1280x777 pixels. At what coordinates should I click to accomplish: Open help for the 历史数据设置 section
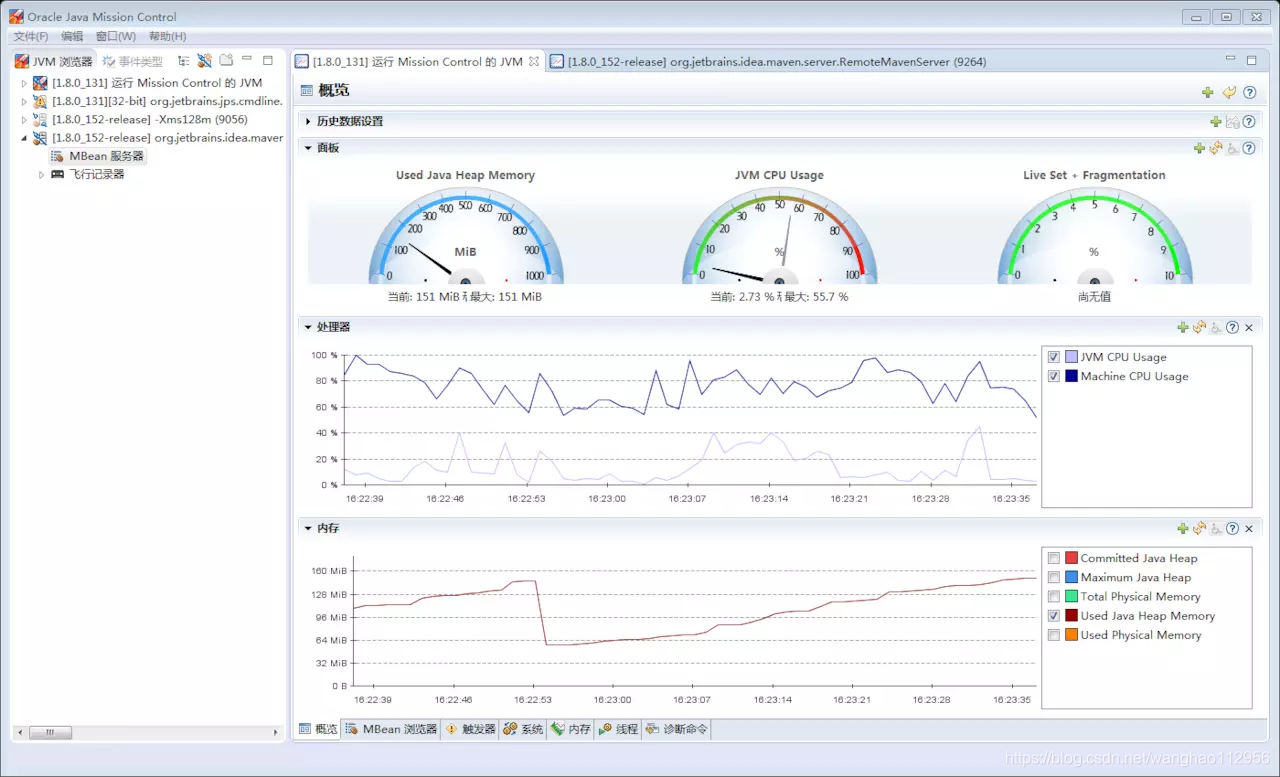[1249, 122]
